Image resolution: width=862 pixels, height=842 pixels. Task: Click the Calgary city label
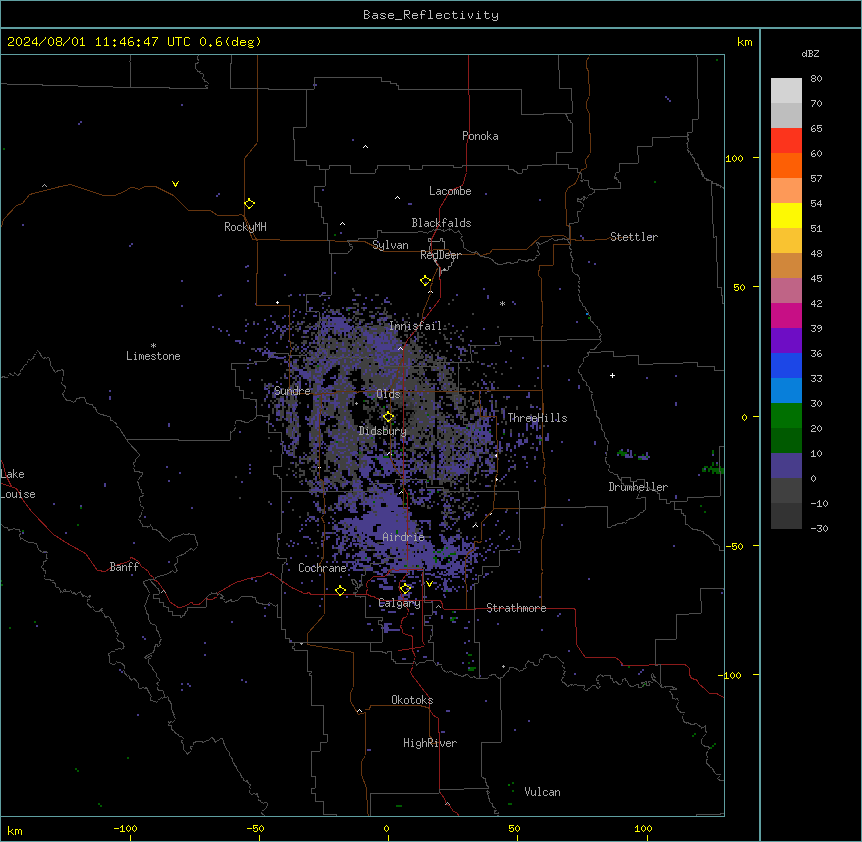(400, 603)
